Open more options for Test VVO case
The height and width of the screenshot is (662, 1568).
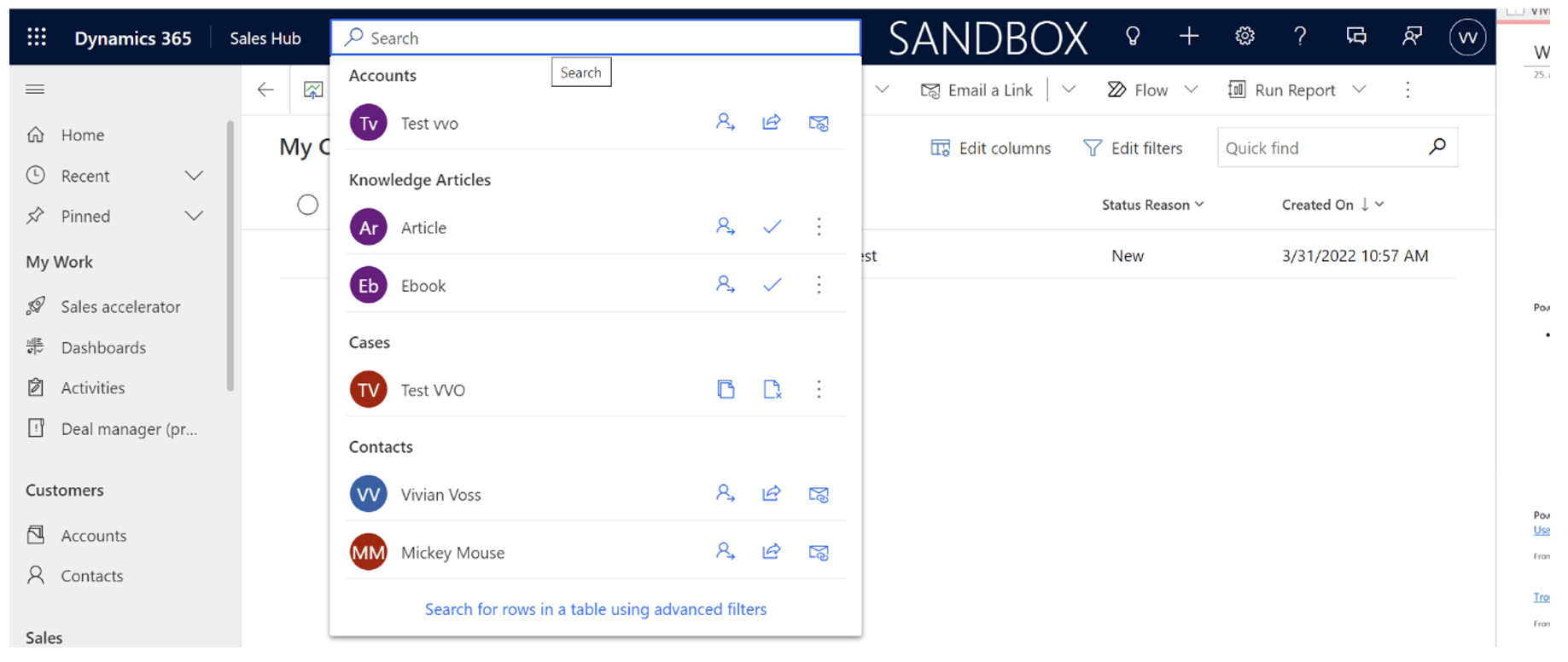tap(819, 389)
